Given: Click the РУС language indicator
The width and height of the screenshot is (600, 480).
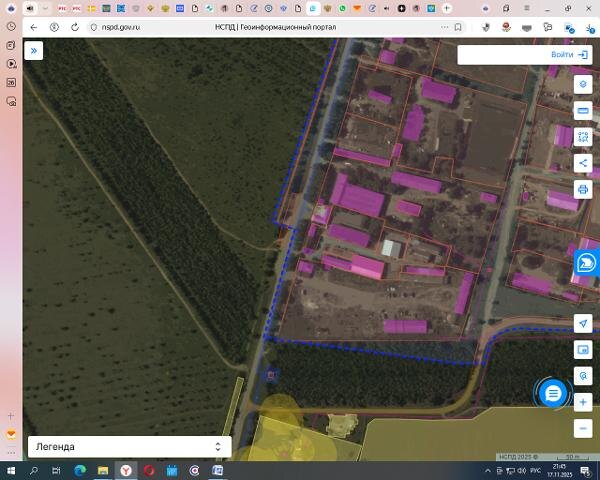Looking at the screenshot, I should pyautogui.click(x=535, y=470).
